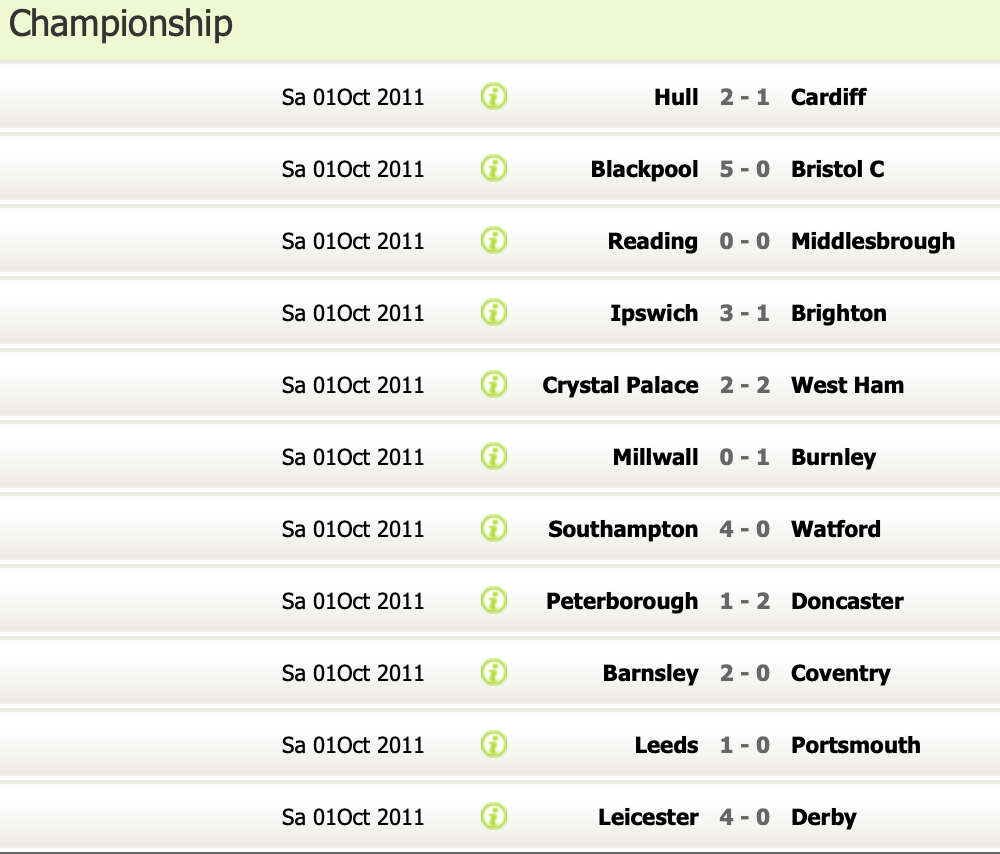Click info icon for Southampton vs Watford
The image size is (1000, 854).
(x=494, y=529)
